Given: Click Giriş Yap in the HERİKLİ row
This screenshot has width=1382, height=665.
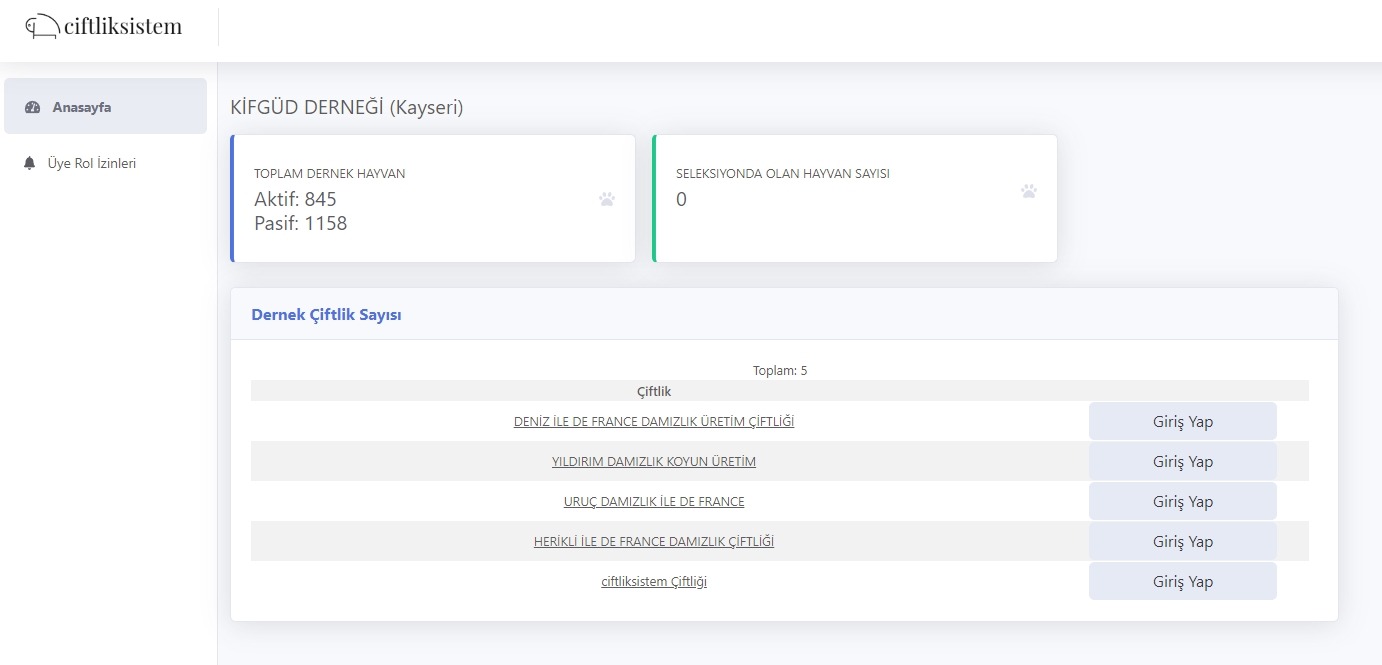Looking at the screenshot, I should point(1182,542).
